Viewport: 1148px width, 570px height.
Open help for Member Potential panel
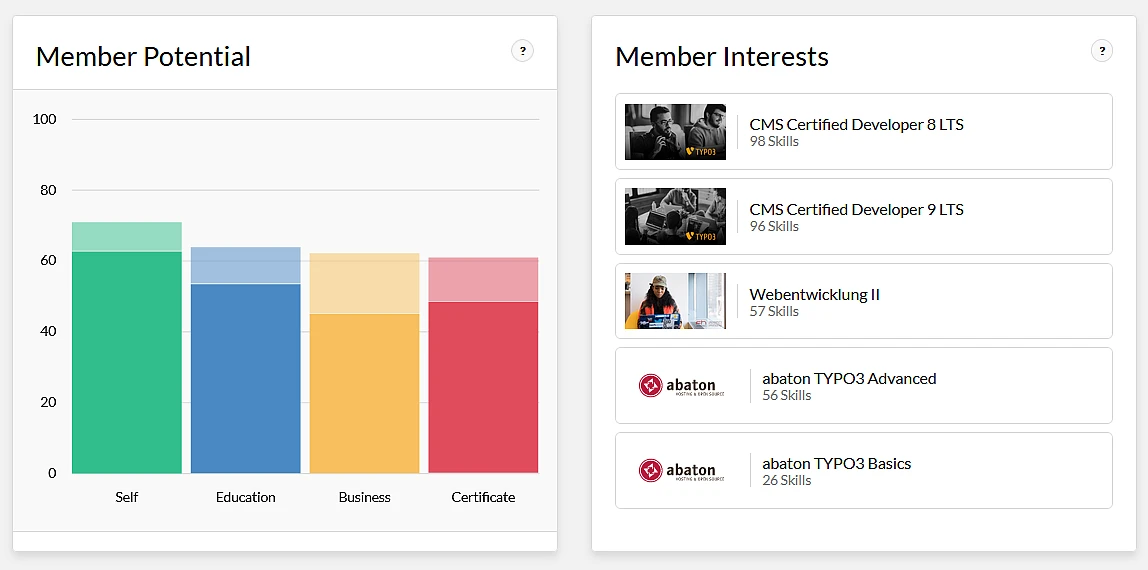[522, 51]
